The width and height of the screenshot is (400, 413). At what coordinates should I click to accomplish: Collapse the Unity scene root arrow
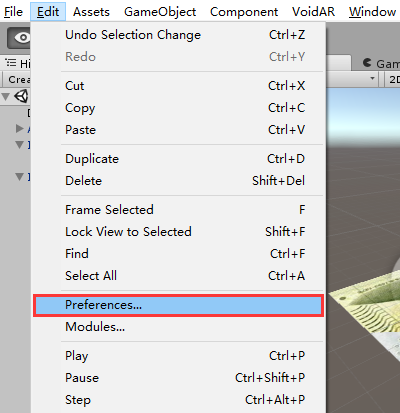[5, 97]
